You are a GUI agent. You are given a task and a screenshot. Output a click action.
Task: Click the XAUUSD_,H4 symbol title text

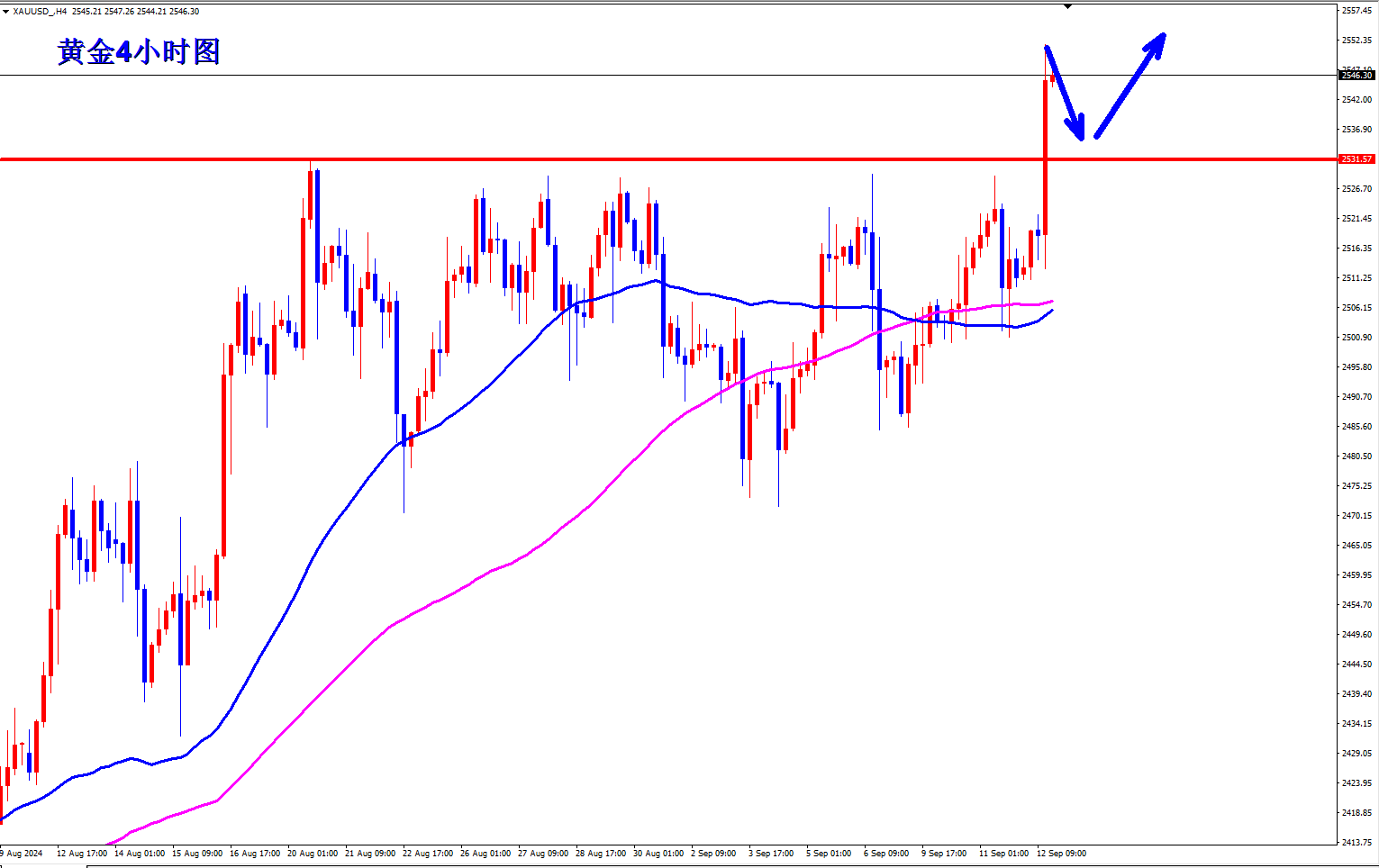tap(40, 12)
